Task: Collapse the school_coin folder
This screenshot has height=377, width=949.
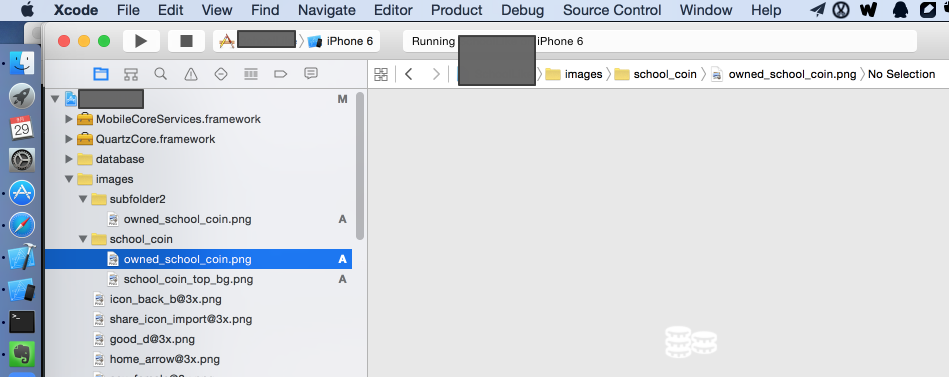Action: (x=84, y=239)
